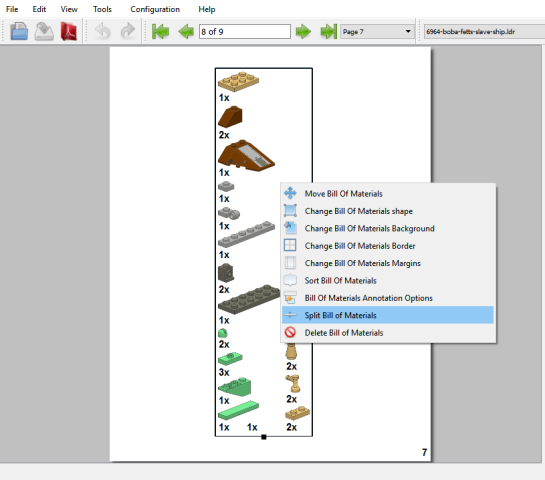The height and width of the screenshot is (480, 545).
Task: Open the Tools menu
Action: tap(102, 9)
